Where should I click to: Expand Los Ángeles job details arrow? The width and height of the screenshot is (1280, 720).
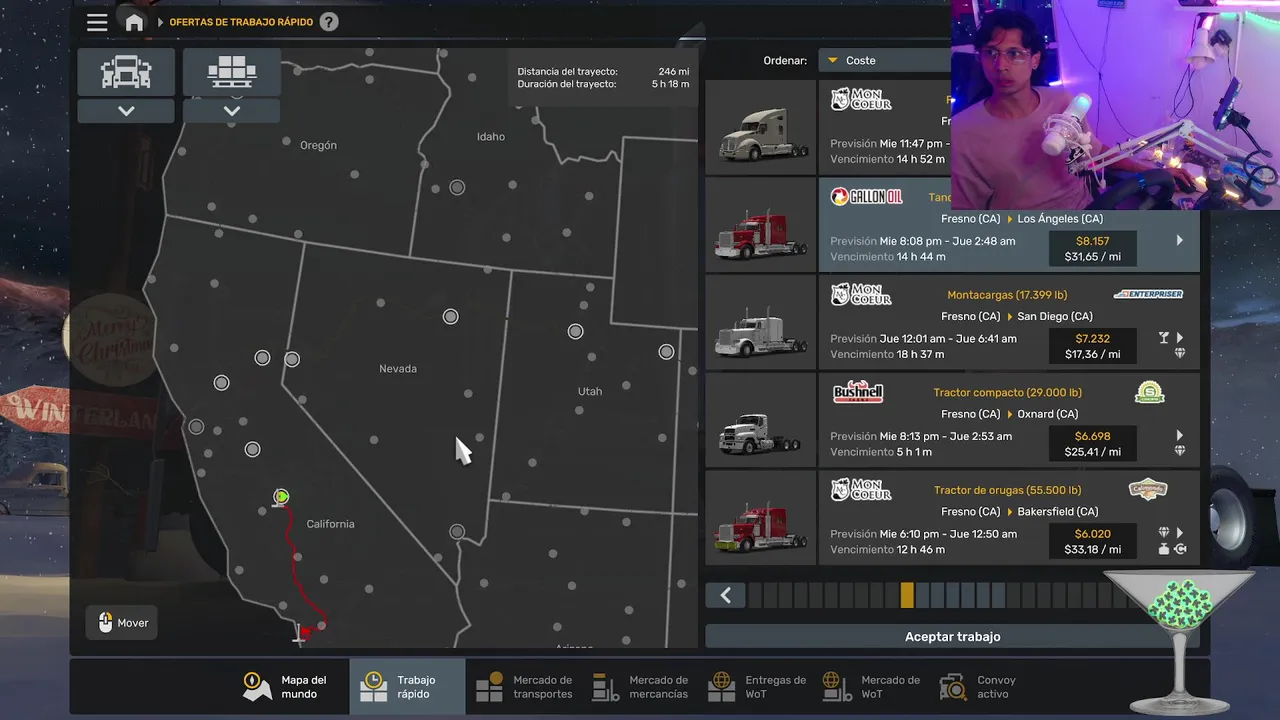(x=1180, y=240)
